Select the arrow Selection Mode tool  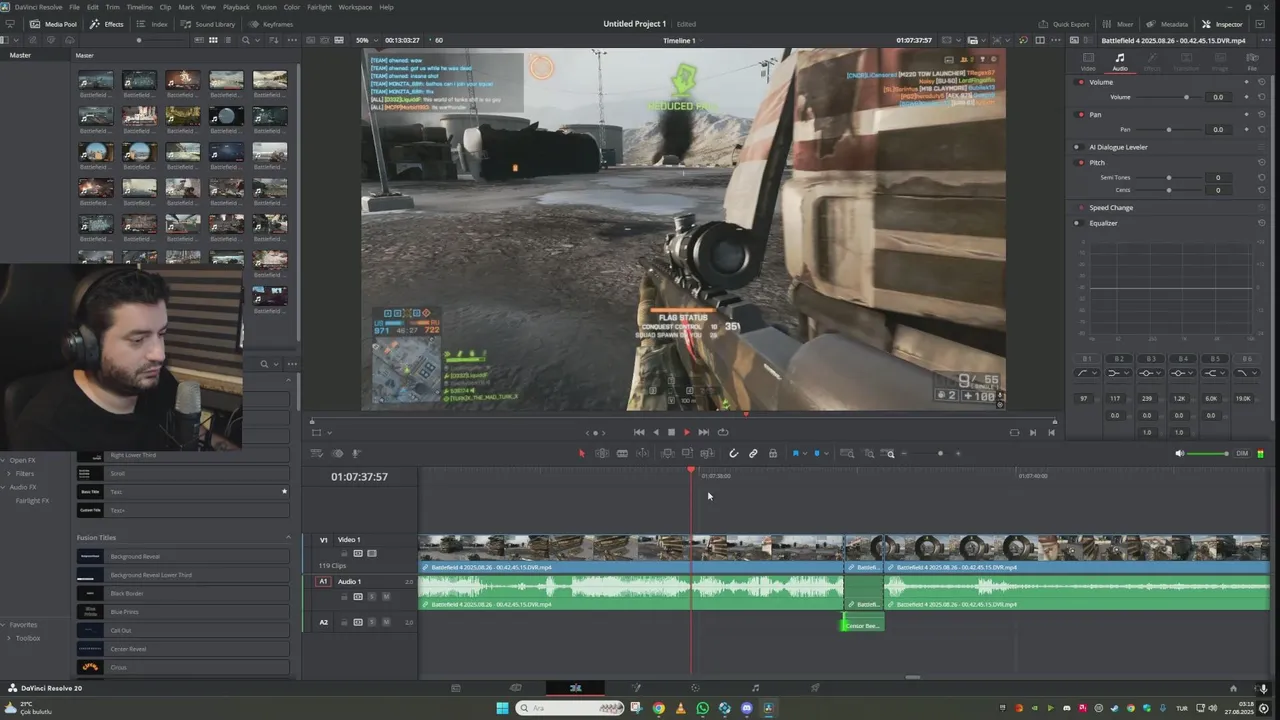tap(582, 453)
